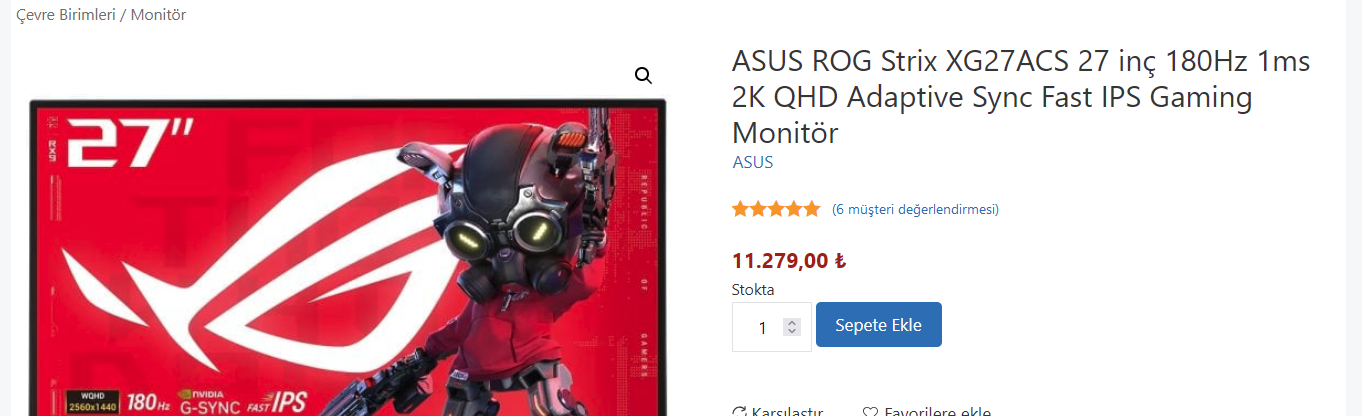The height and width of the screenshot is (416, 1362).
Task: Click the refresh icon beside Karşılaştır
Action: point(740,412)
